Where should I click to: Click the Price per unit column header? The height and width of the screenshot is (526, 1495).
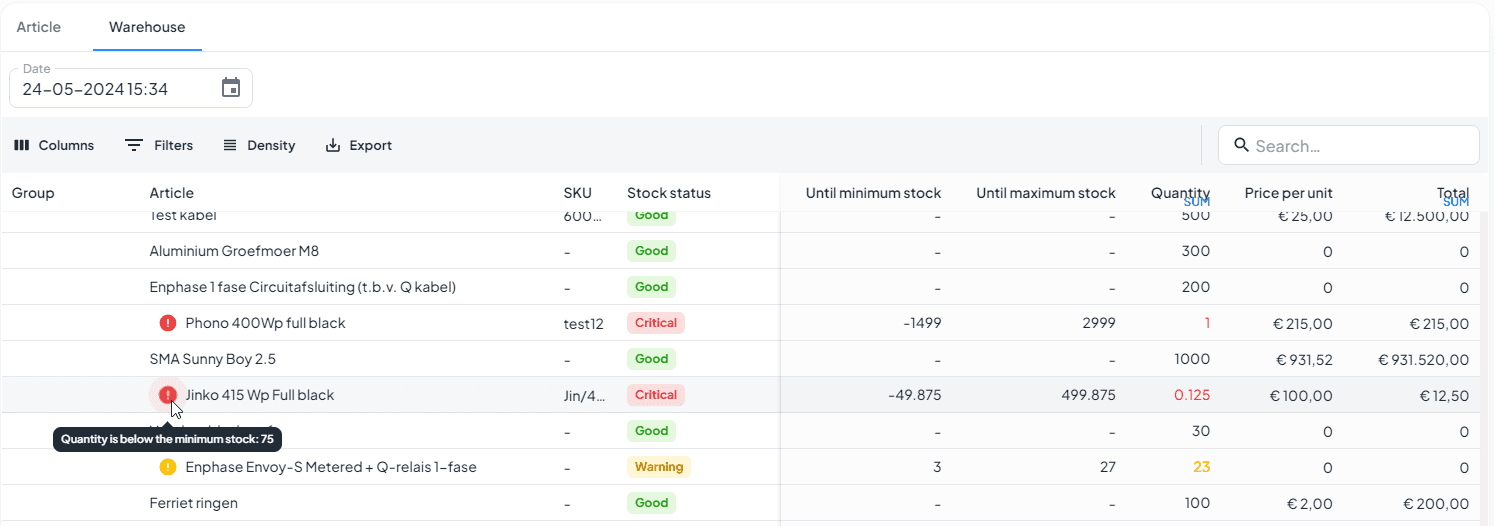pos(1288,193)
